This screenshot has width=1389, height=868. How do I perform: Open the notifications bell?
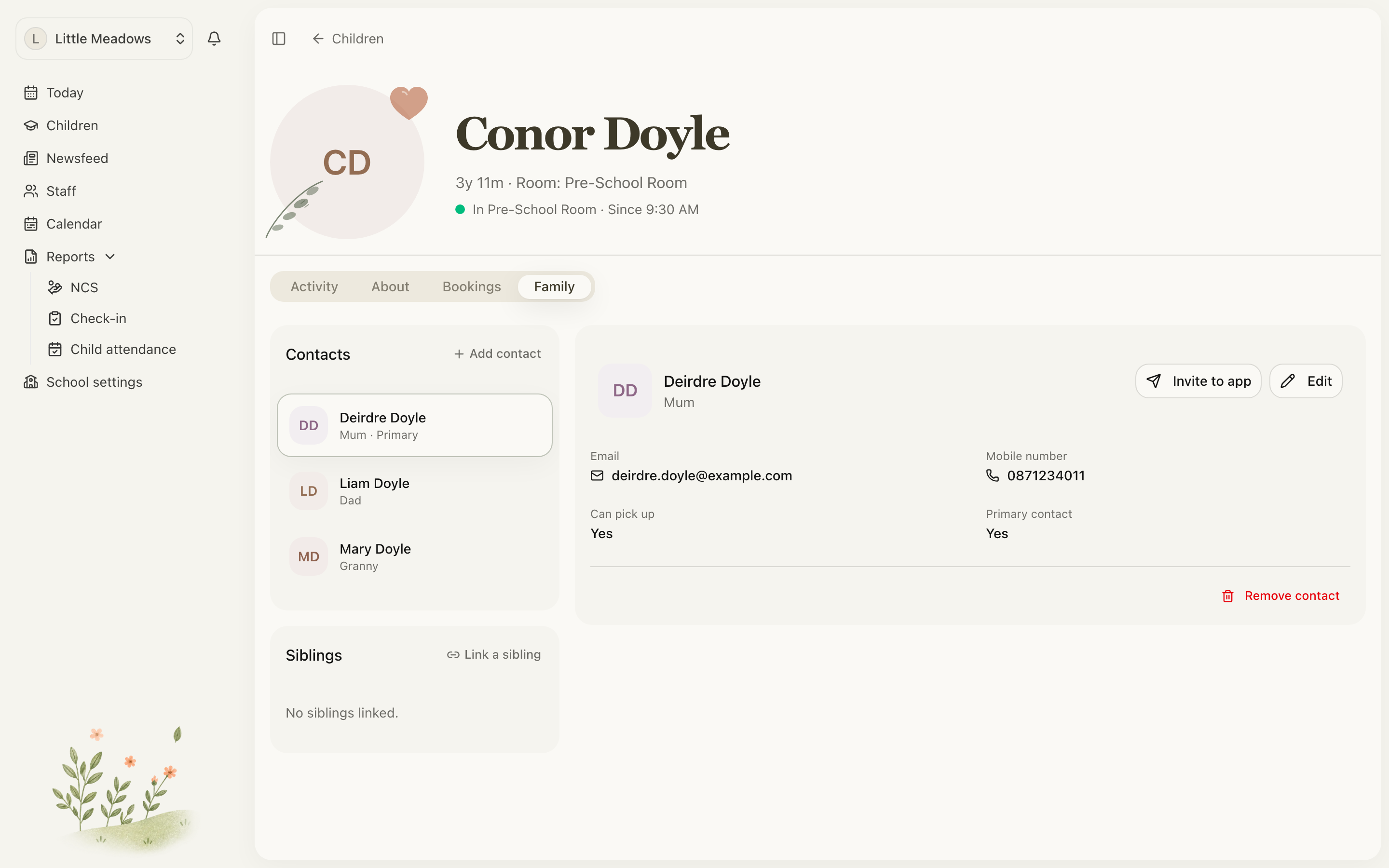[x=214, y=39]
